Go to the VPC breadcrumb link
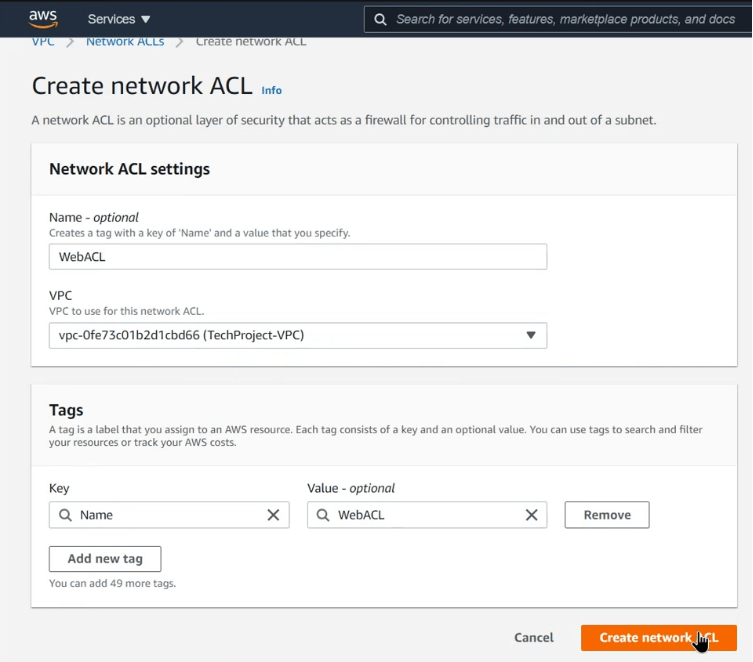Image resolution: width=753 pixels, height=662 pixels. coord(43,41)
